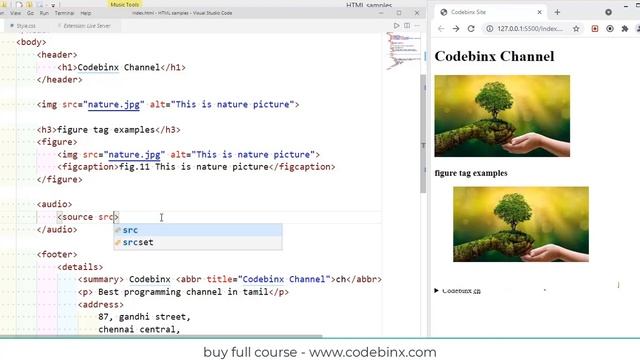Click the 'chennai central,' line
Viewport: 640px width, 360px height.
point(139,329)
